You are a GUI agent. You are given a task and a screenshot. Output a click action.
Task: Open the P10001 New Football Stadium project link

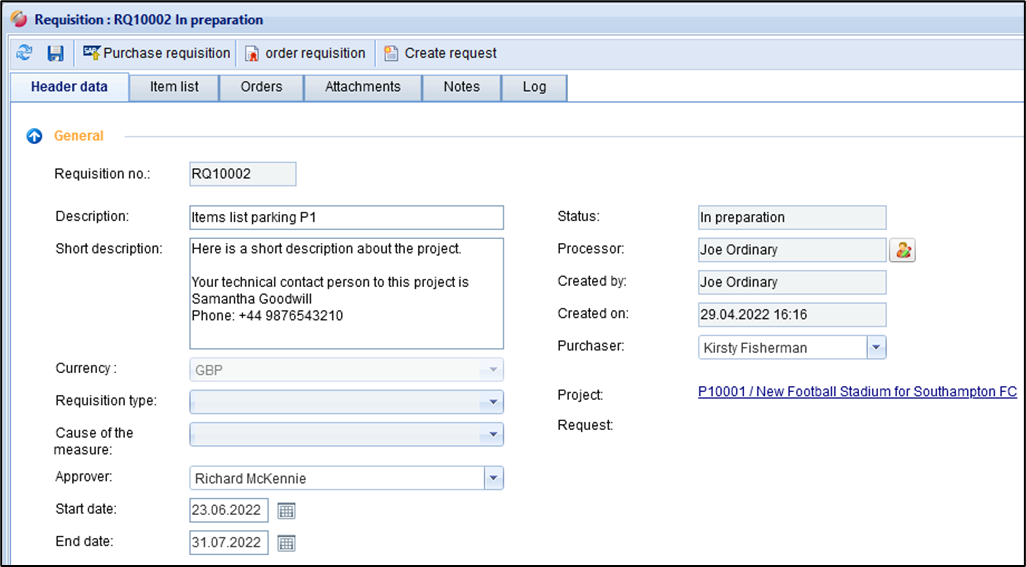pos(857,392)
